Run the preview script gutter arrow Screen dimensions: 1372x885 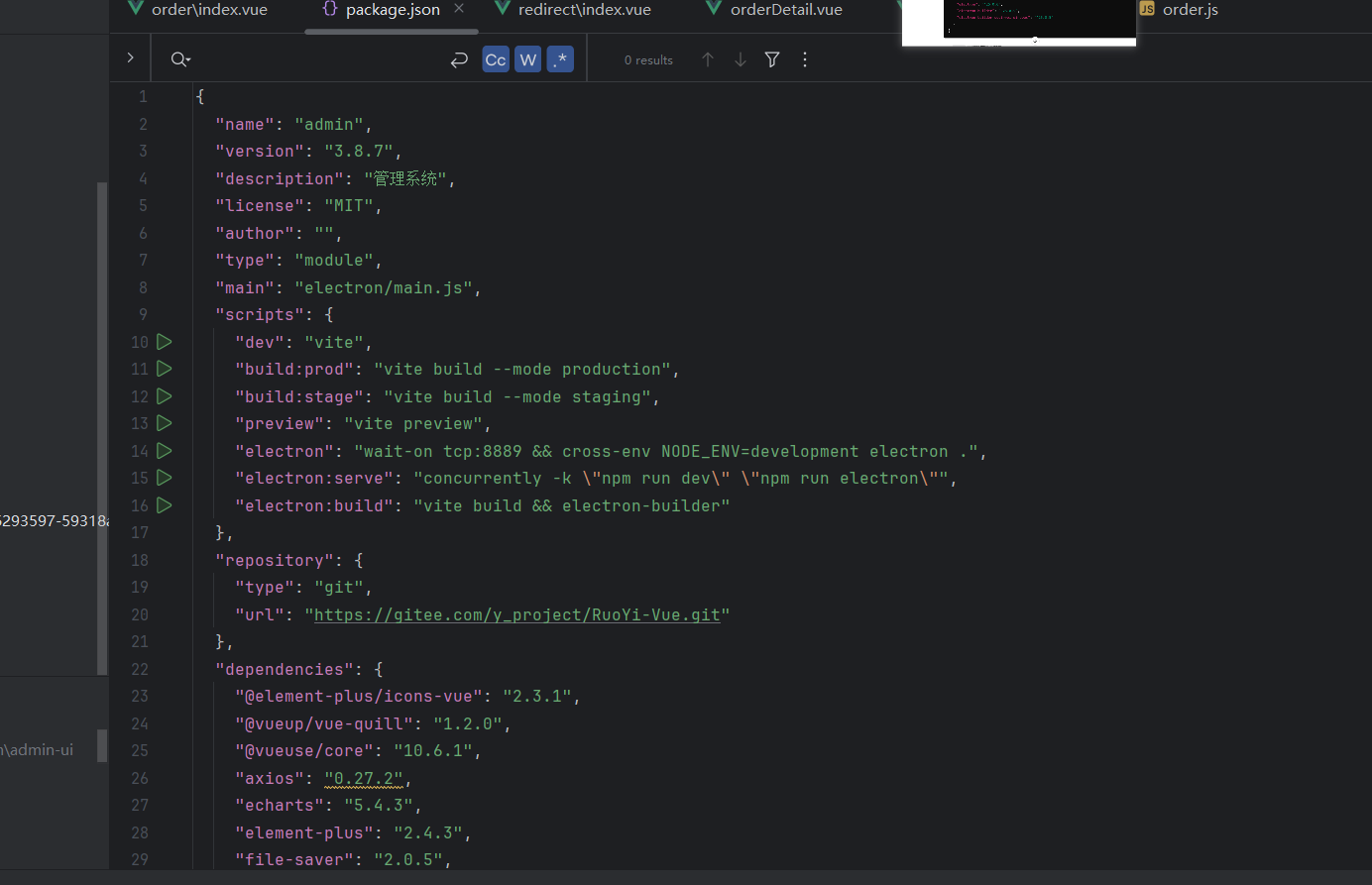click(x=165, y=423)
